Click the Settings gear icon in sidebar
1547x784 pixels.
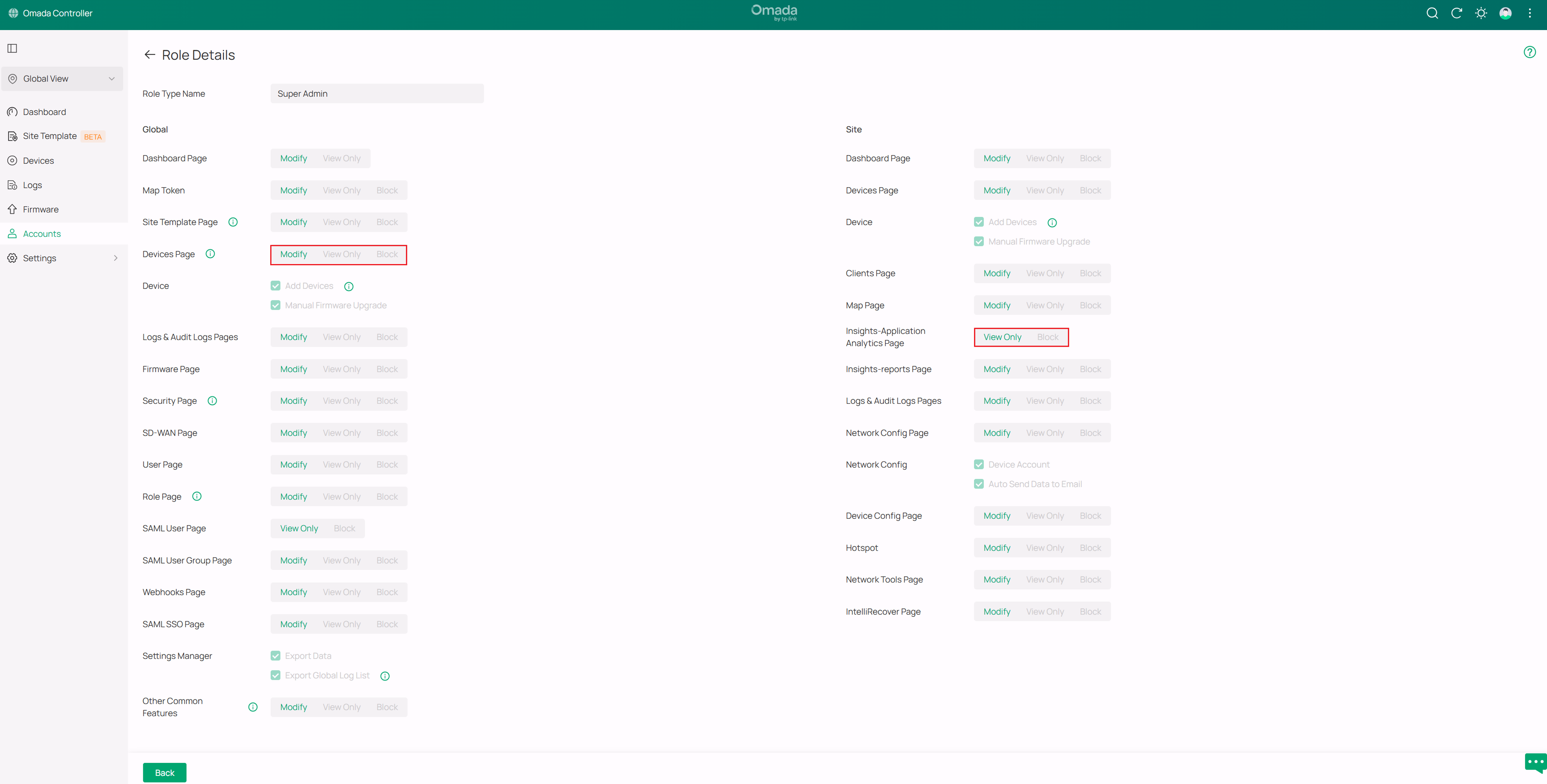(x=12, y=258)
